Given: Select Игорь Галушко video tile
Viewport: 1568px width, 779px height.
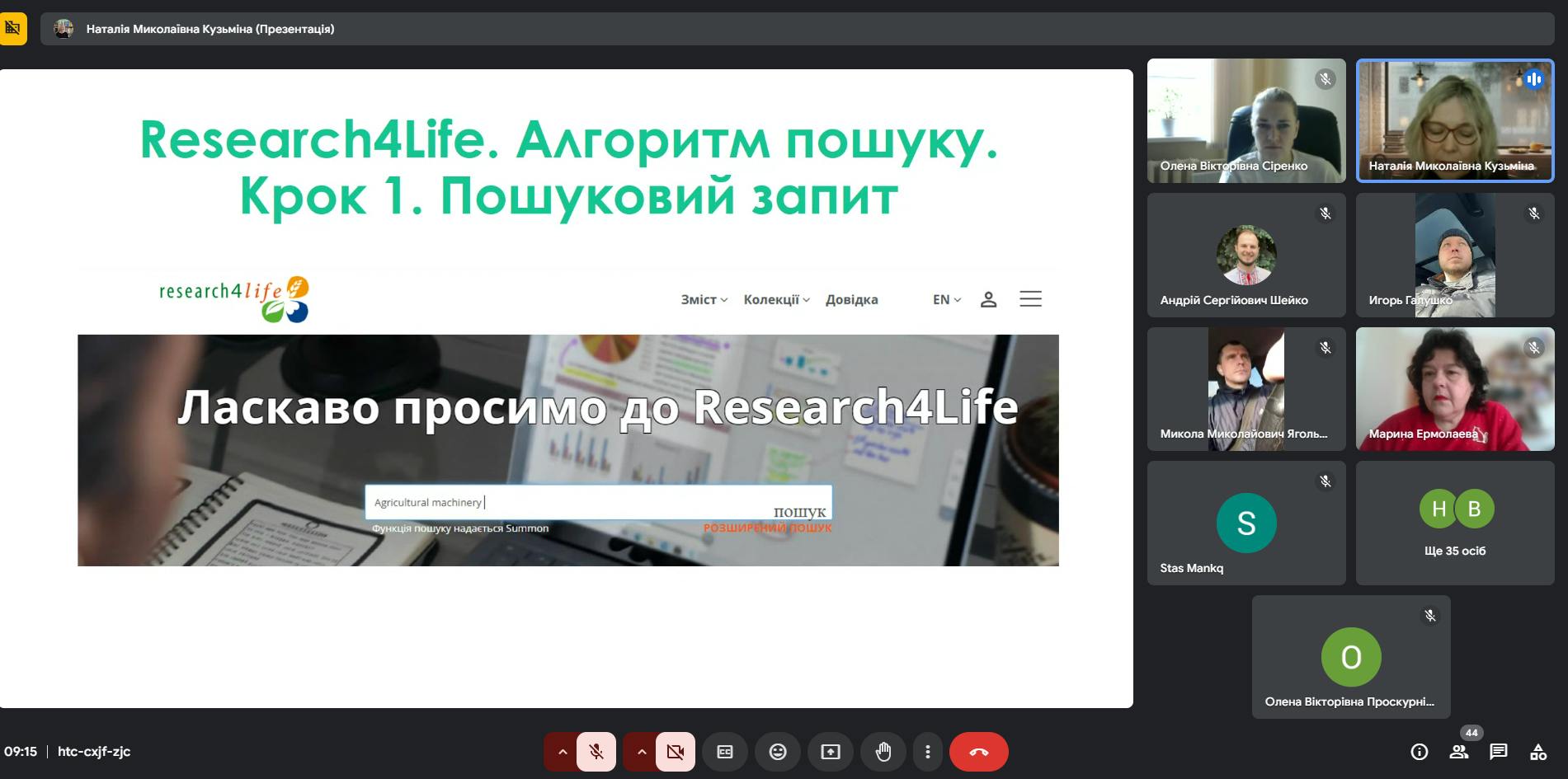Looking at the screenshot, I should click(x=1455, y=255).
